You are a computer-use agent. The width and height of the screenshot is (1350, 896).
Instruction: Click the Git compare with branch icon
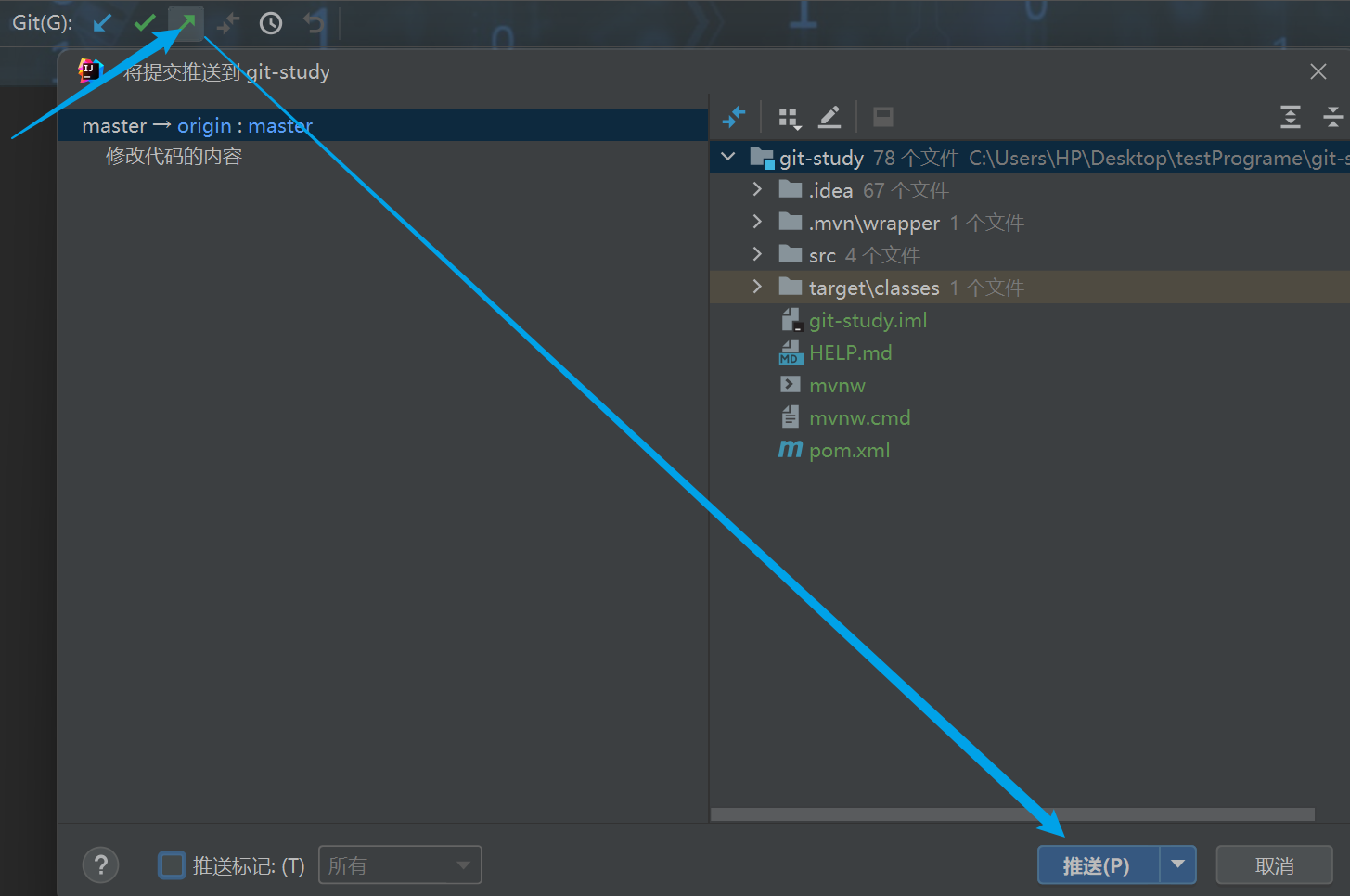228,22
